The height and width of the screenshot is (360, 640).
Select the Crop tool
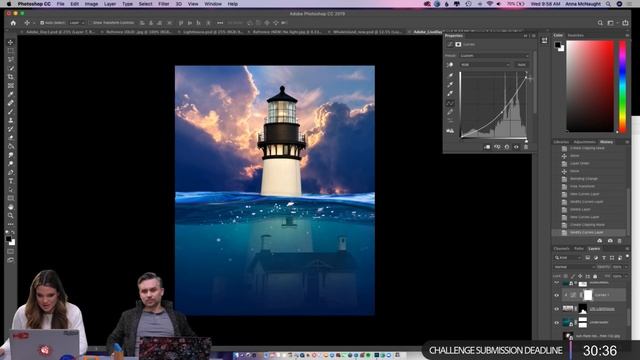[11, 77]
